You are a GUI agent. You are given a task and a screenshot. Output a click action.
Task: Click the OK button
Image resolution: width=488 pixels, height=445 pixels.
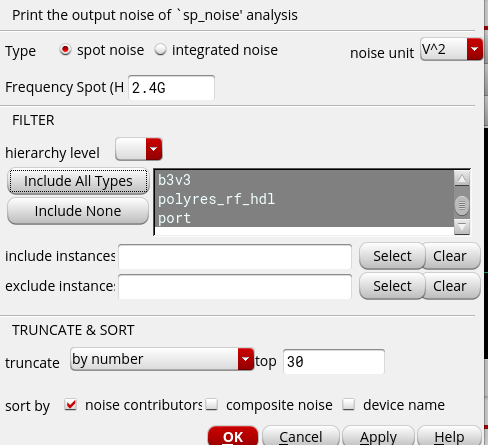pos(233,436)
